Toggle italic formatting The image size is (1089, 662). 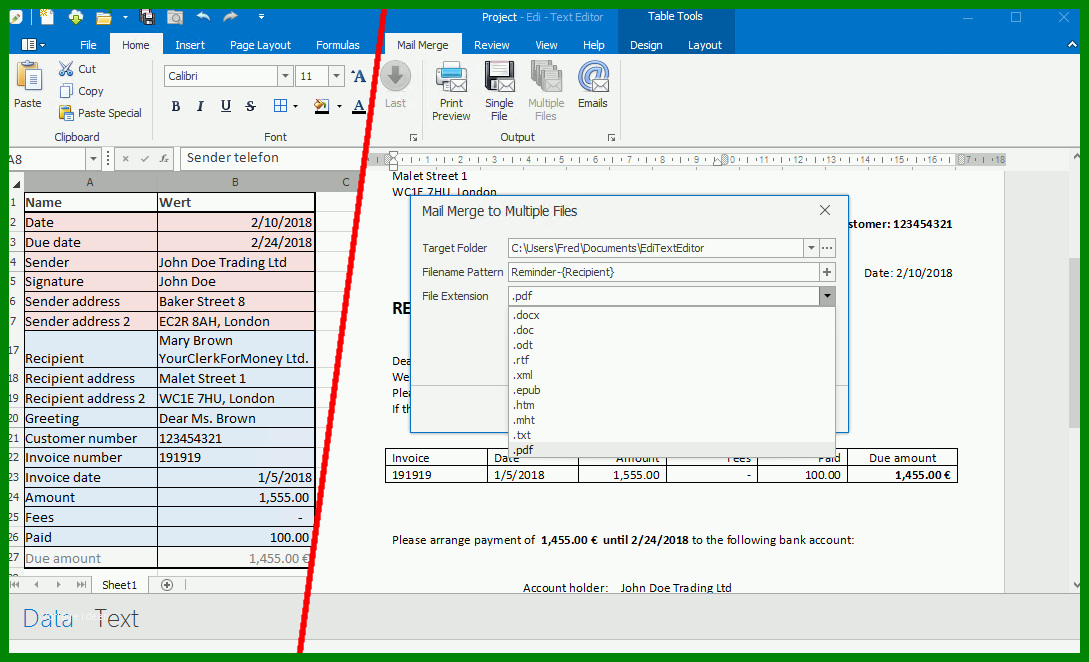click(x=200, y=106)
